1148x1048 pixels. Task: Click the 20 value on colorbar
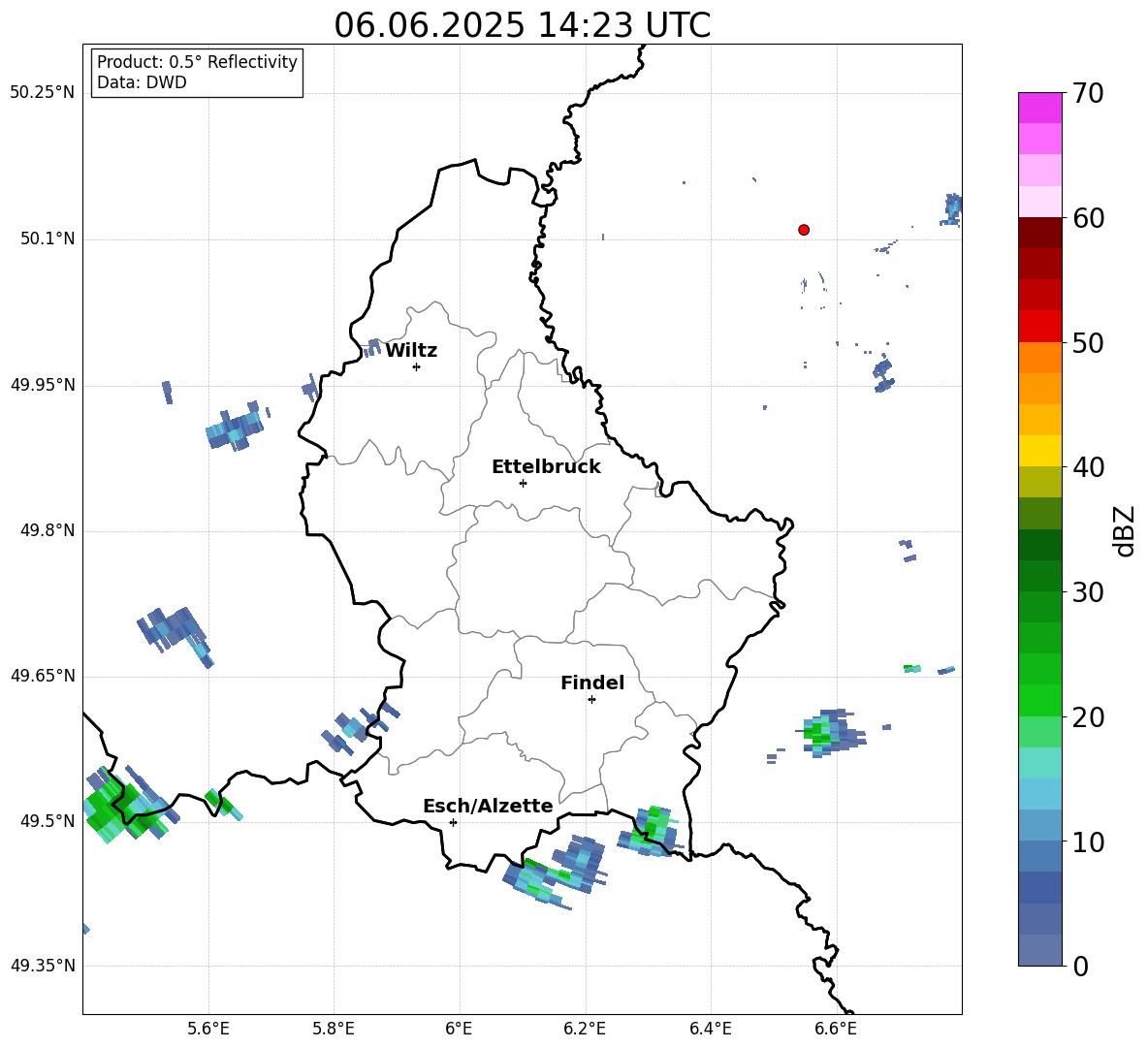(1088, 716)
